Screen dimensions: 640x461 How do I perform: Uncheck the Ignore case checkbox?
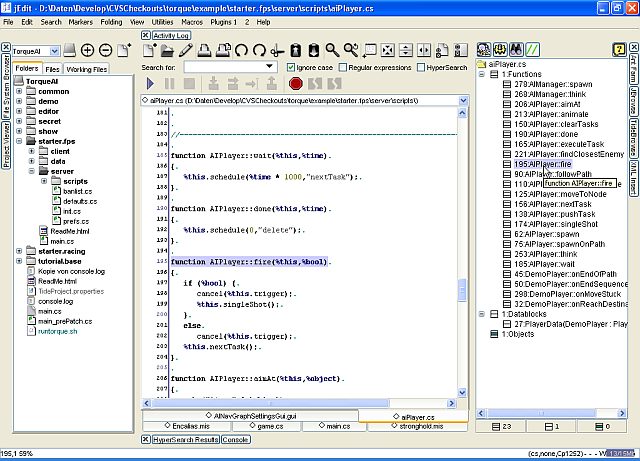[x=291, y=67]
